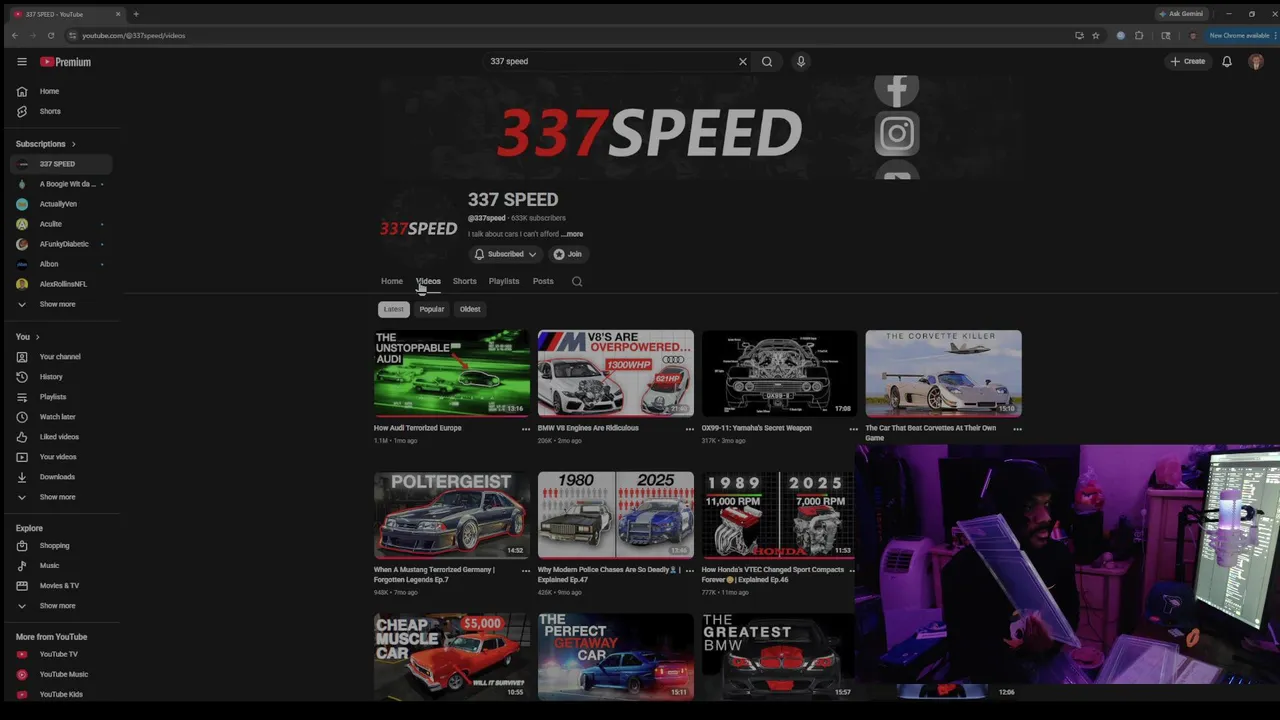Click the Create button
This screenshot has height=720, width=1280.
pyautogui.click(x=1188, y=62)
